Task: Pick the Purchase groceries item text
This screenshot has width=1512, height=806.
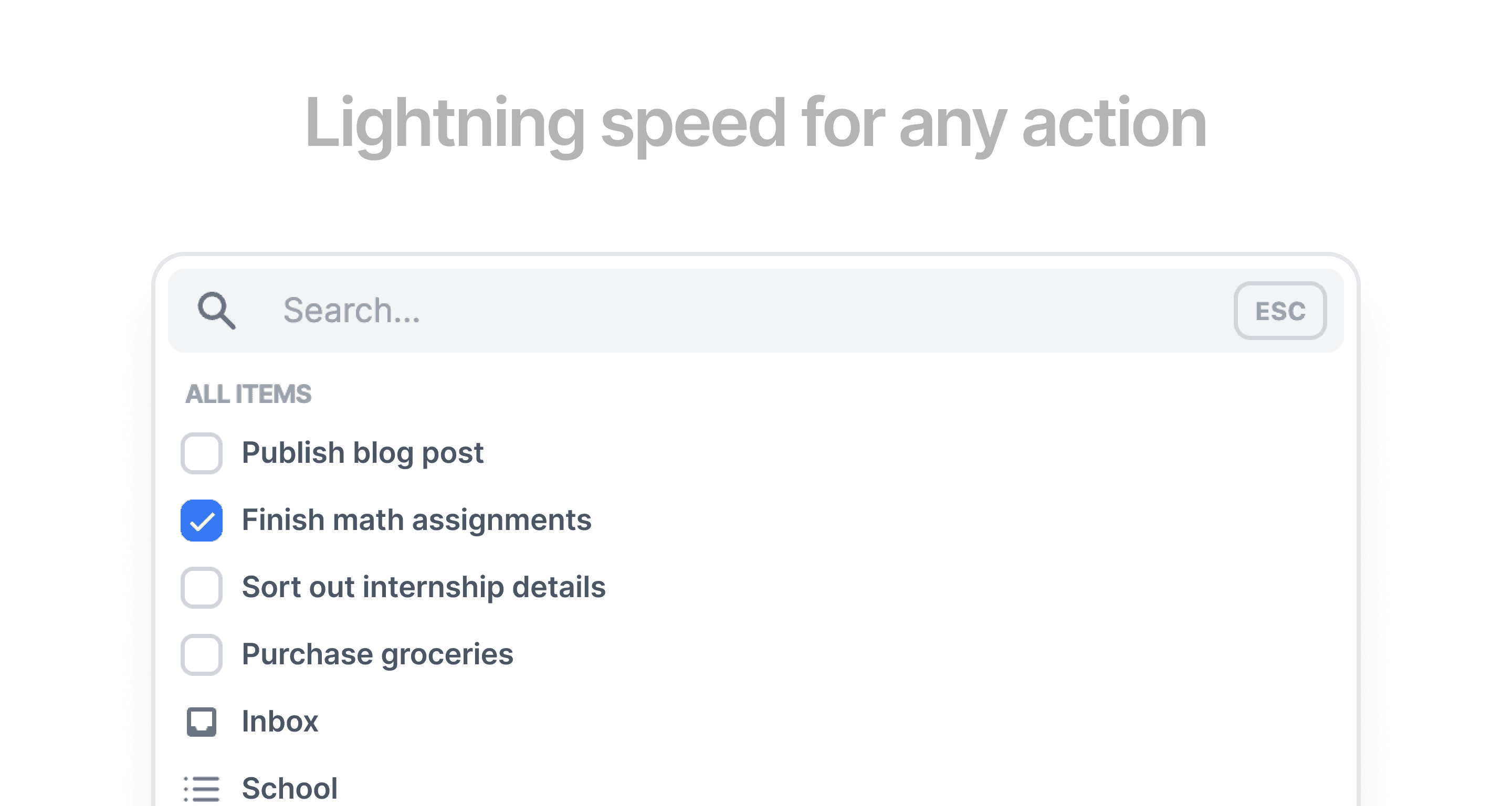Action: (377, 655)
